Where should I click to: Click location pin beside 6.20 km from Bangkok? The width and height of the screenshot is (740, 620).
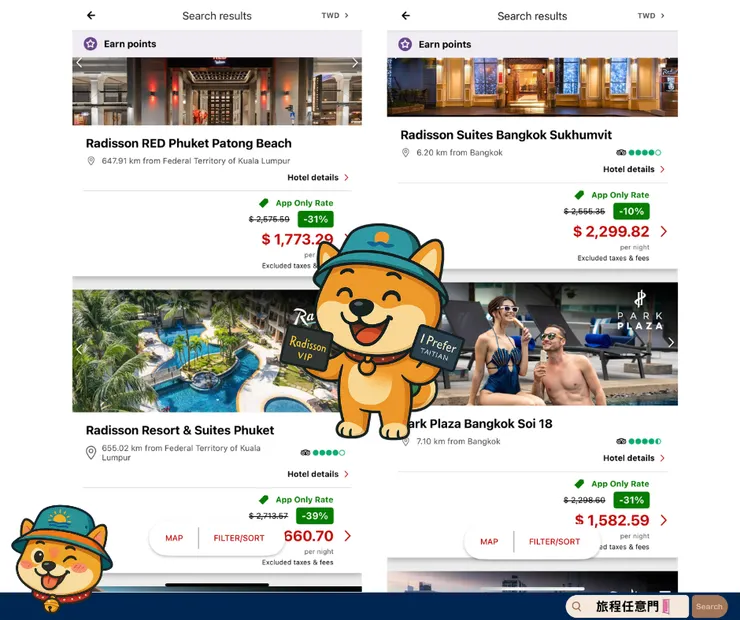pyautogui.click(x=405, y=152)
